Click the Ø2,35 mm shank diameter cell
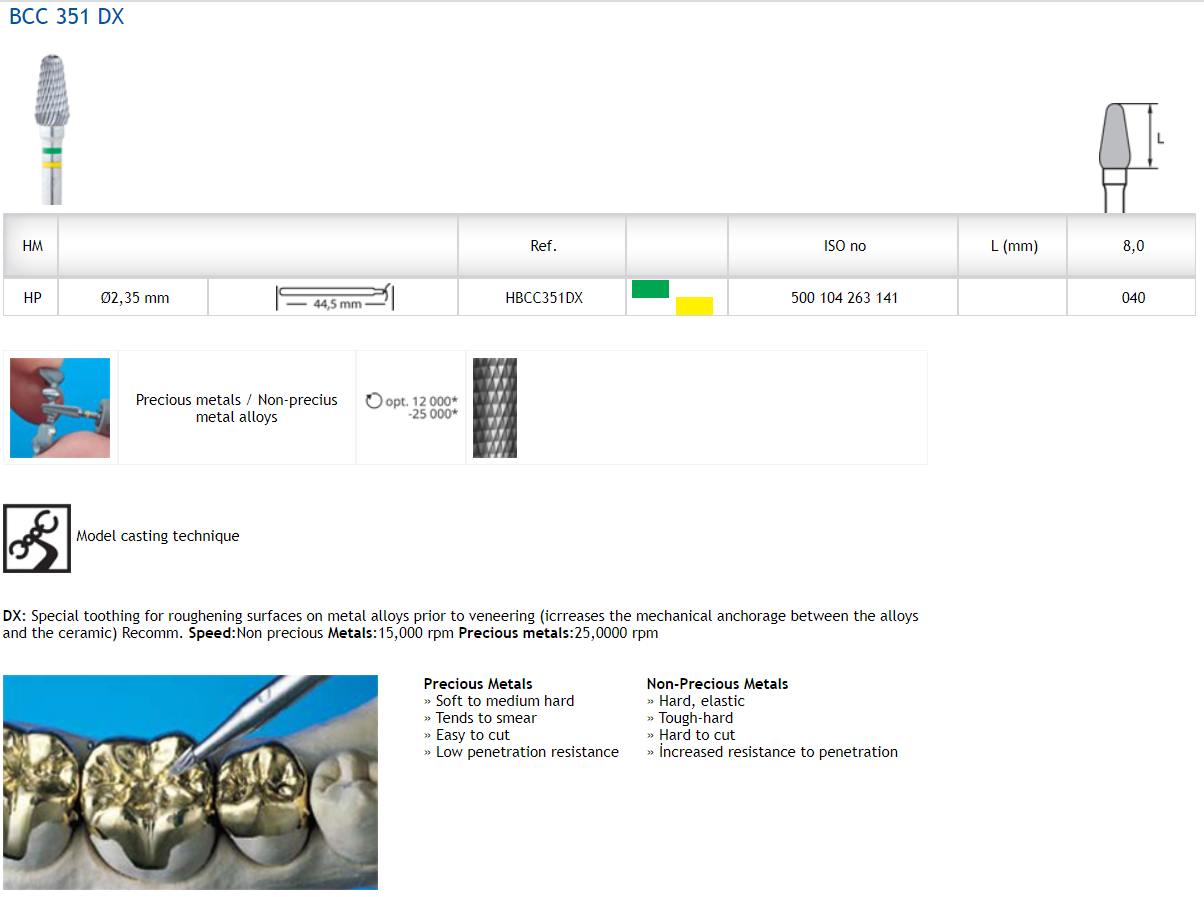 click(135, 298)
